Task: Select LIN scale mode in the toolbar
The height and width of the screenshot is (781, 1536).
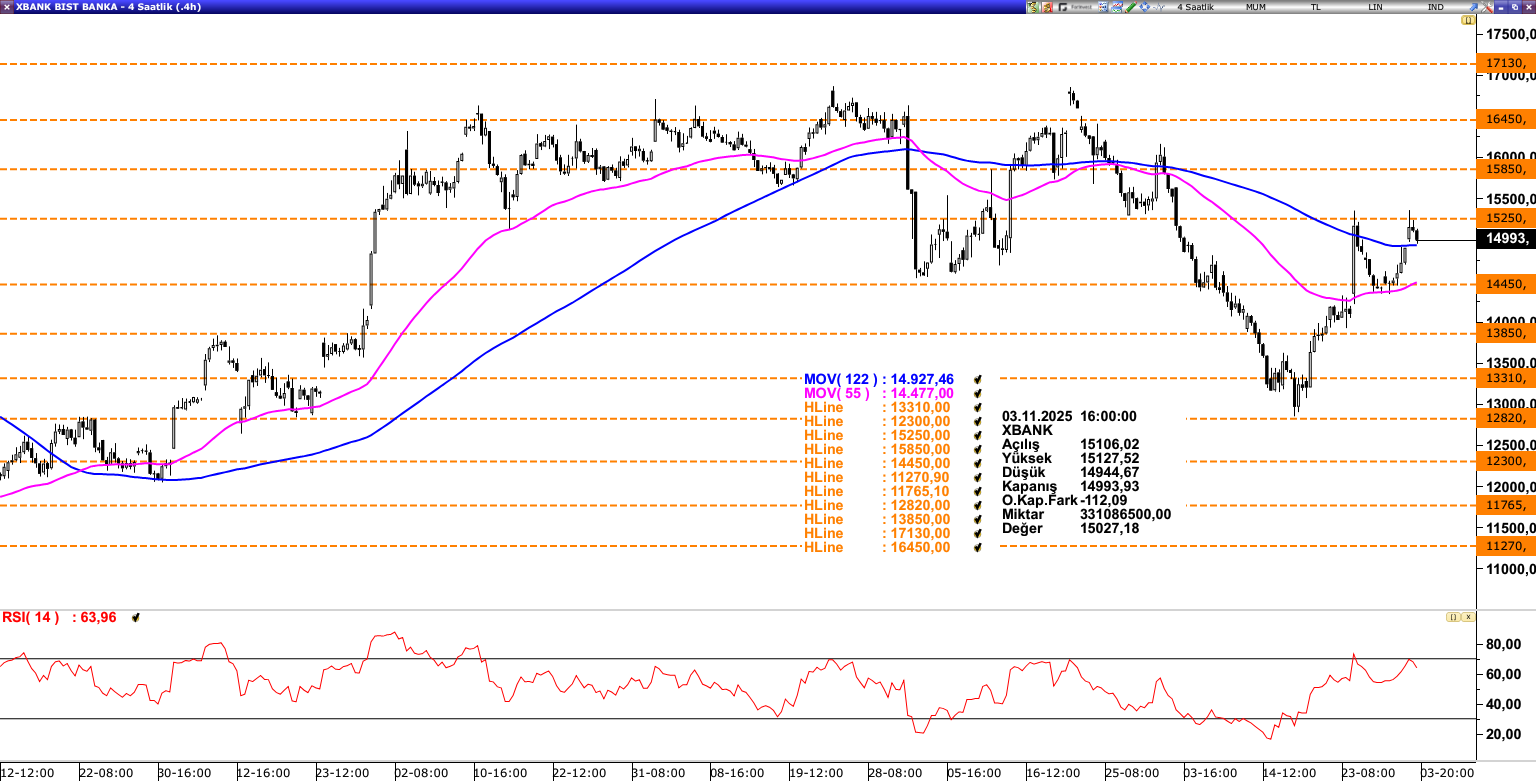Action: click(x=1375, y=6)
